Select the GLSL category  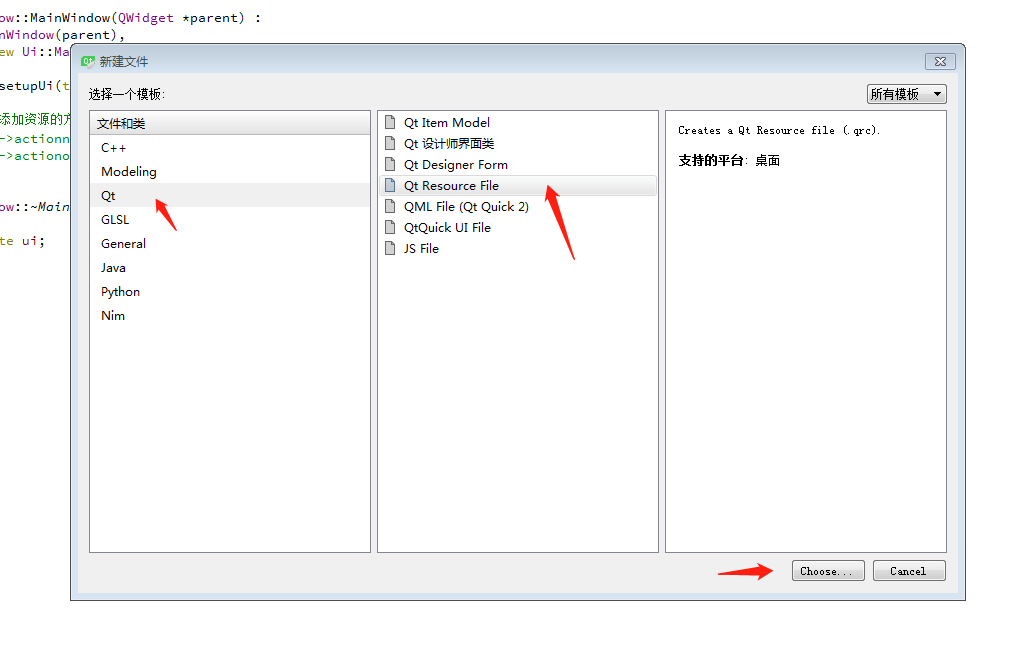tap(230, 219)
